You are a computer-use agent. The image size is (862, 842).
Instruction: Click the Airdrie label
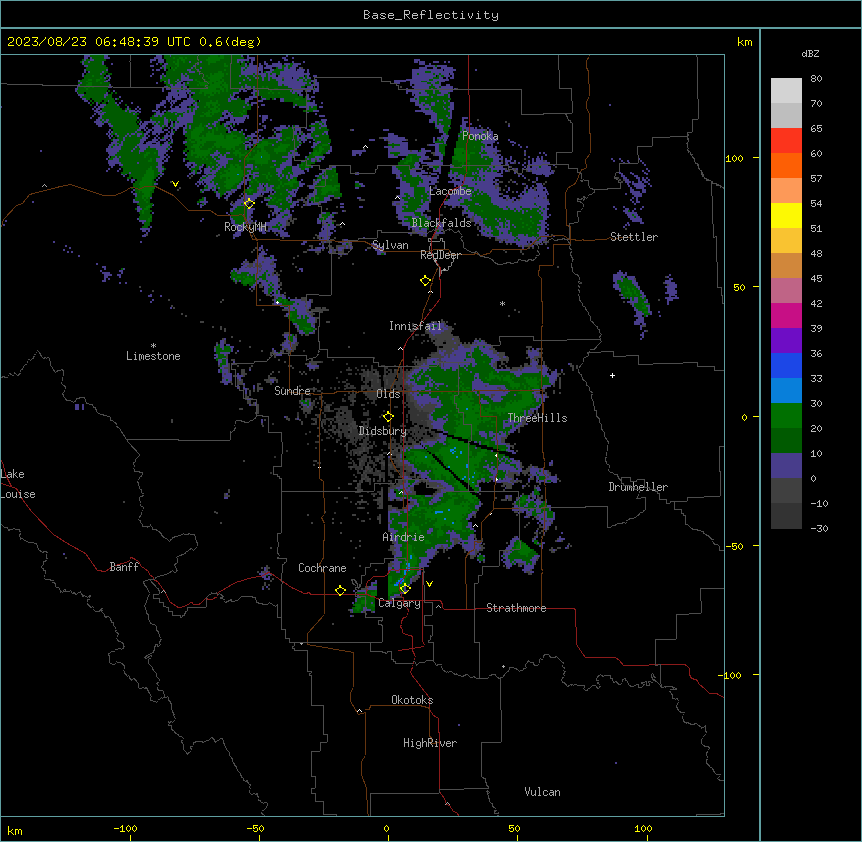(403, 537)
